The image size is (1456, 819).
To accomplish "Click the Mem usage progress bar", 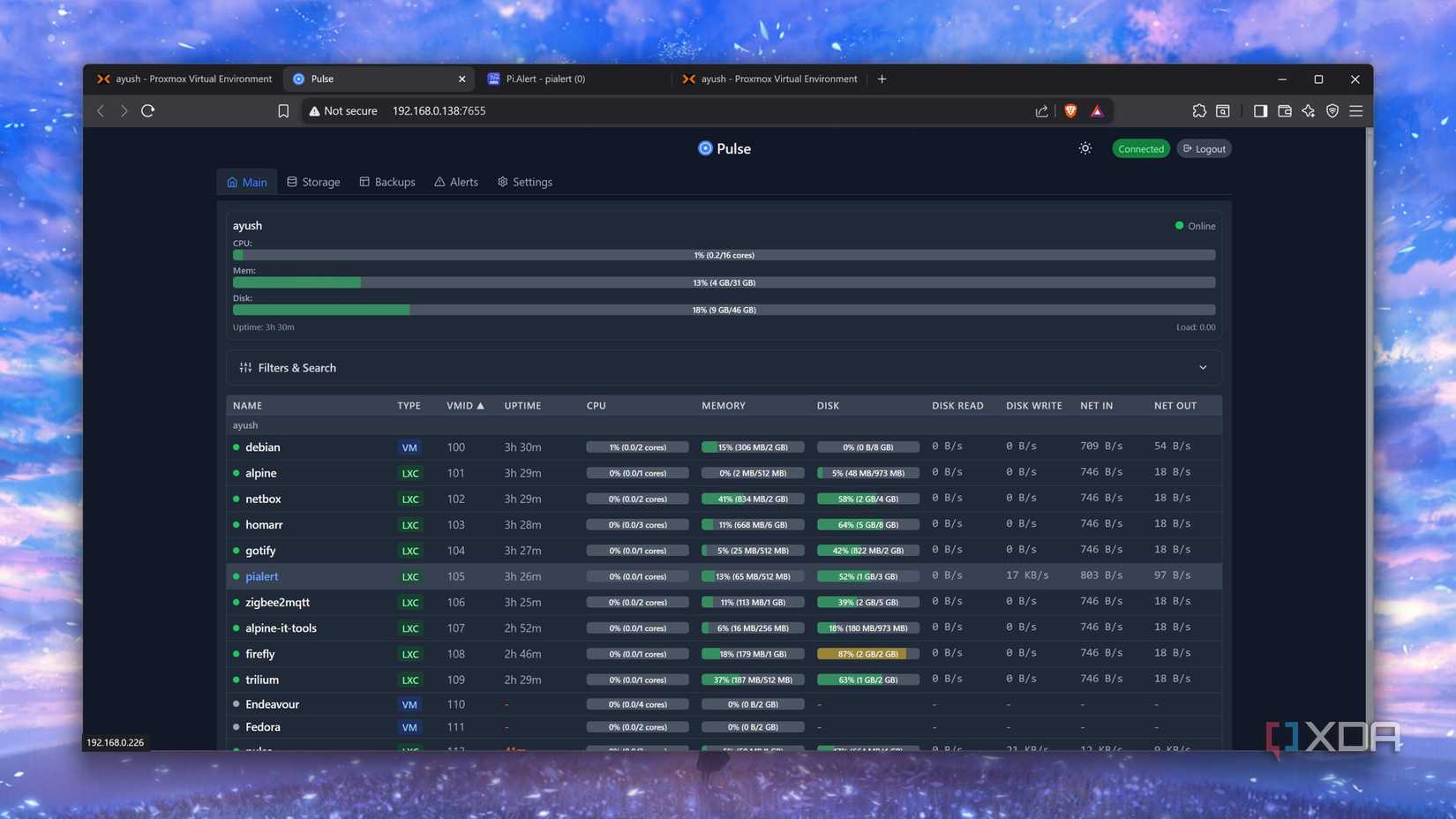I will (724, 282).
